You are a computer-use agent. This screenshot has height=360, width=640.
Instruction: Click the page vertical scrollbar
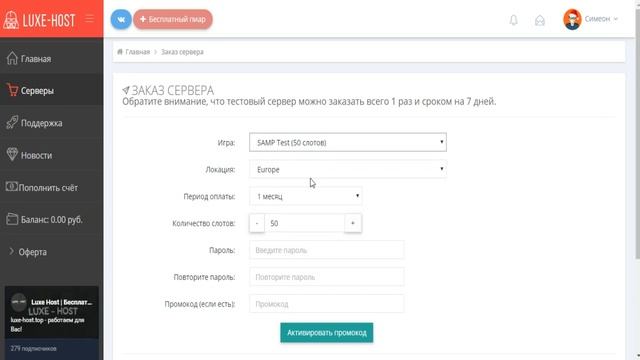click(x=637, y=135)
